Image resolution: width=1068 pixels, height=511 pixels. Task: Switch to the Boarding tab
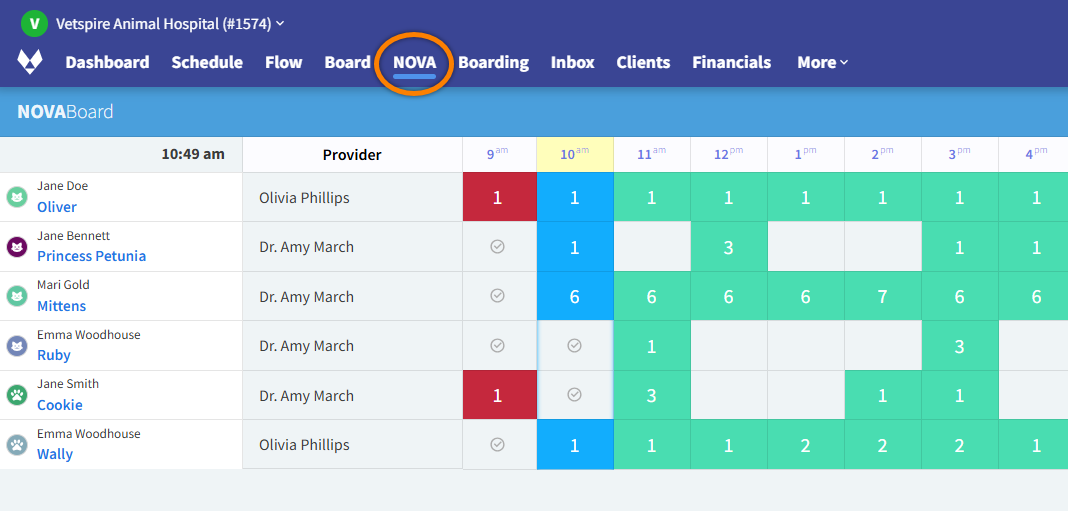pos(493,62)
